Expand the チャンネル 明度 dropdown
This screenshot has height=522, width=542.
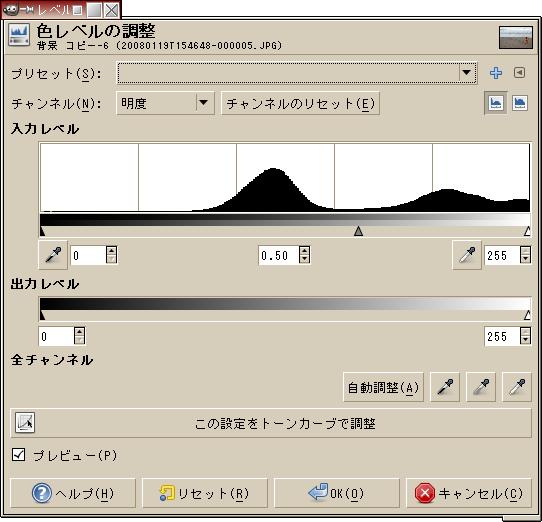point(165,103)
